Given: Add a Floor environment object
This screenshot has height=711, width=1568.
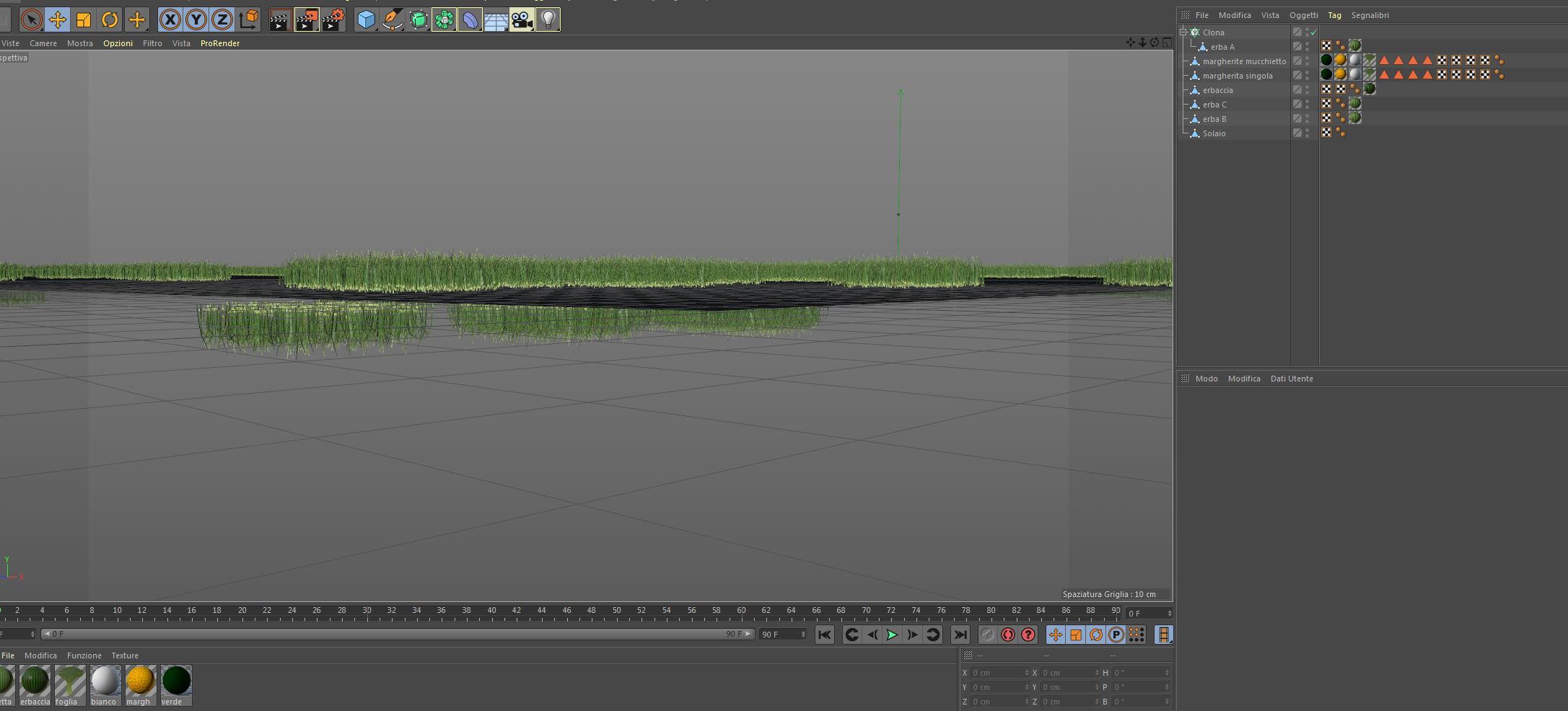Looking at the screenshot, I should point(496,19).
